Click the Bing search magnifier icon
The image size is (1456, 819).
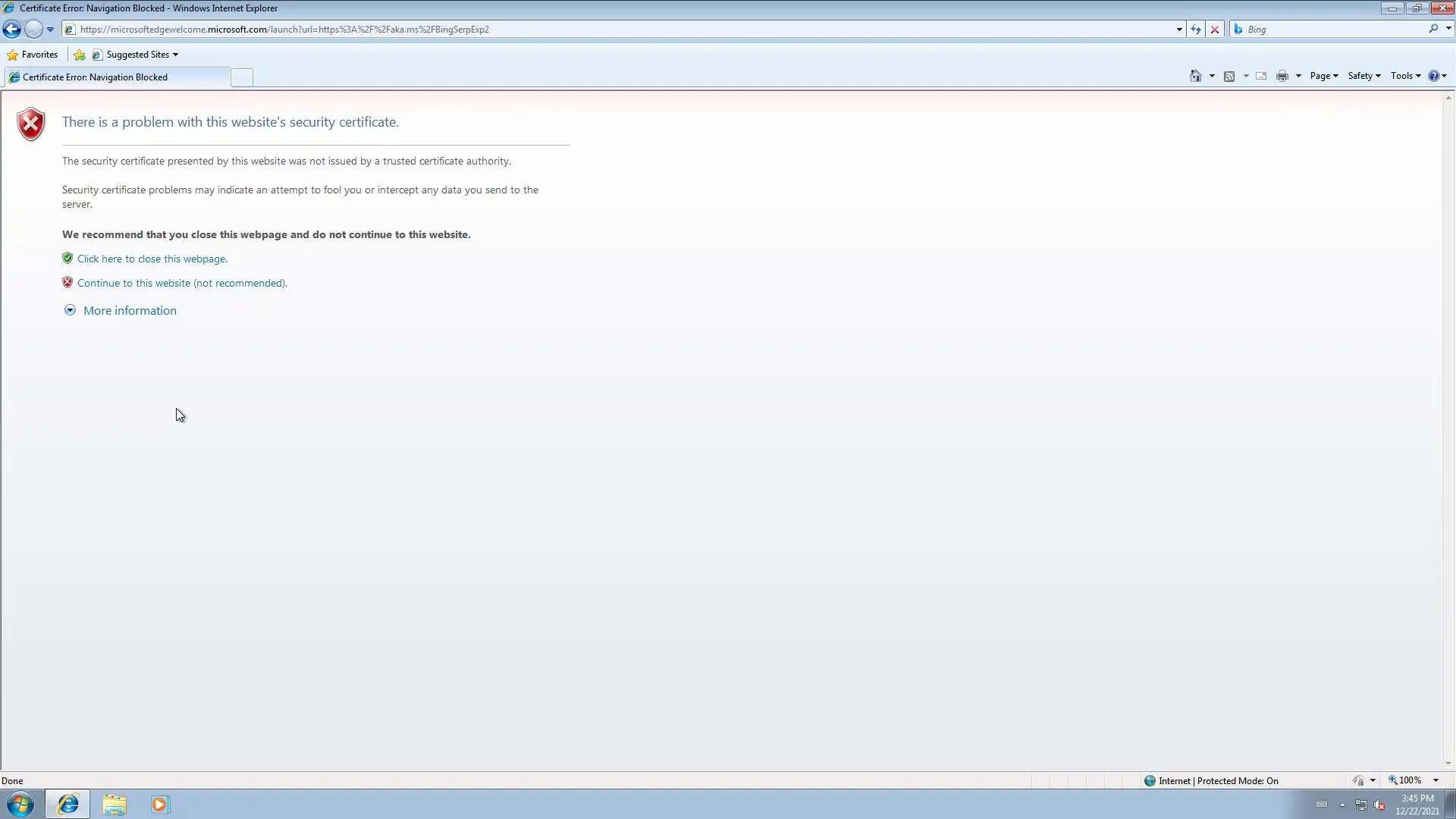[x=1433, y=29]
